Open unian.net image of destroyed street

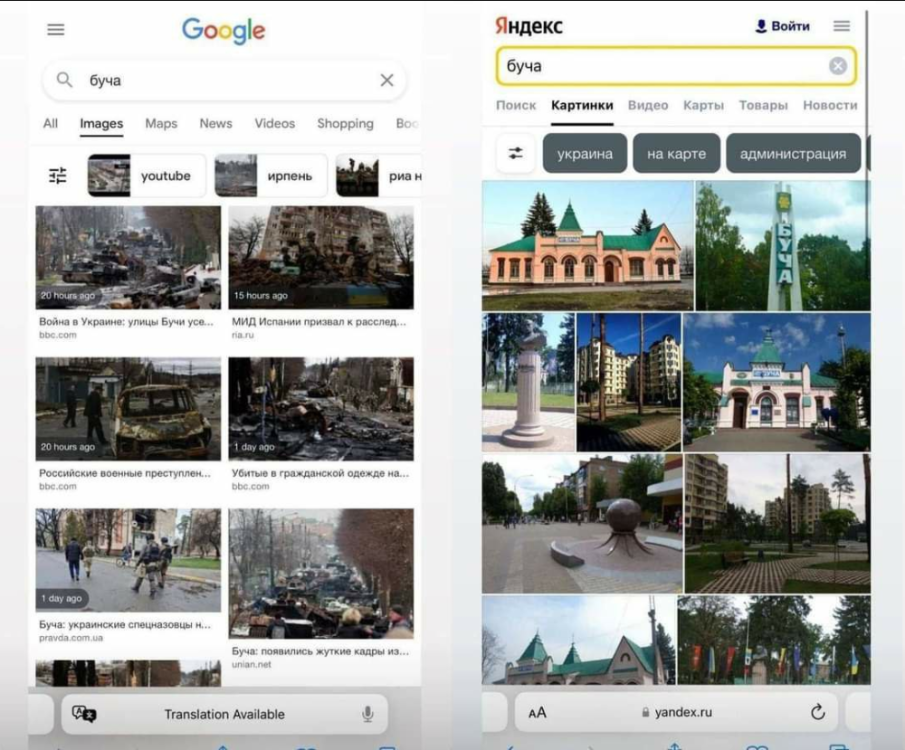pyautogui.click(x=321, y=573)
